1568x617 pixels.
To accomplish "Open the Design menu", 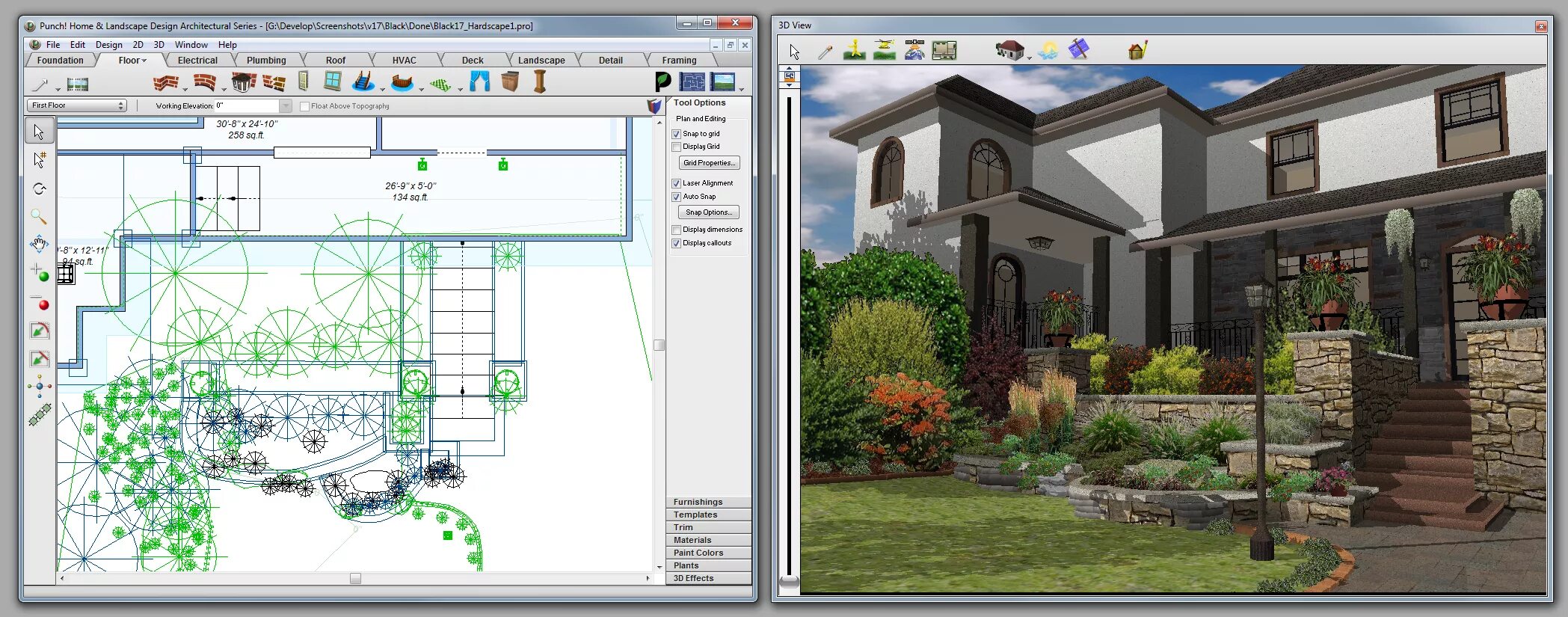I will [109, 45].
